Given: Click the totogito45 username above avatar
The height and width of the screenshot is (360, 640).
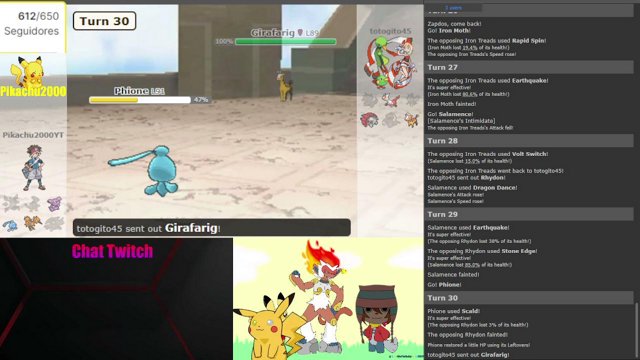Looking at the screenshot, I should pyautogui.click(x=390, y=31).
